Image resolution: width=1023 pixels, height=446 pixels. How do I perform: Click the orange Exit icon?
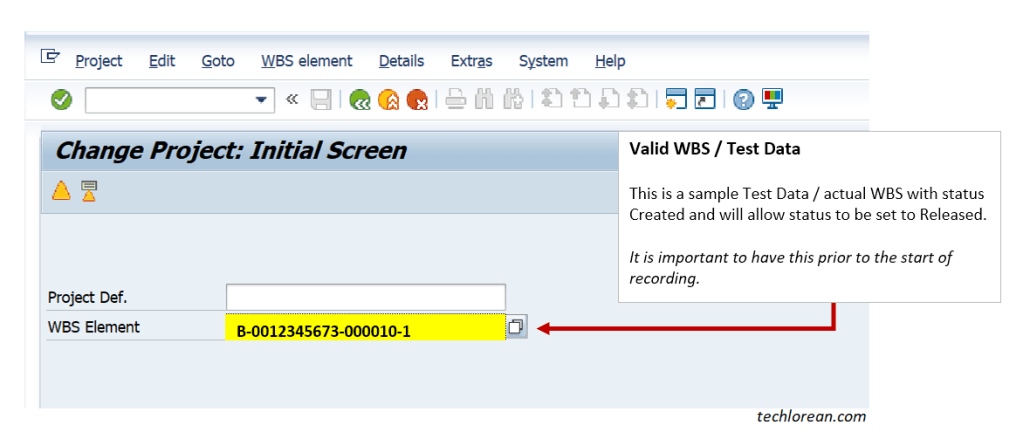click(x=388, y=100)
